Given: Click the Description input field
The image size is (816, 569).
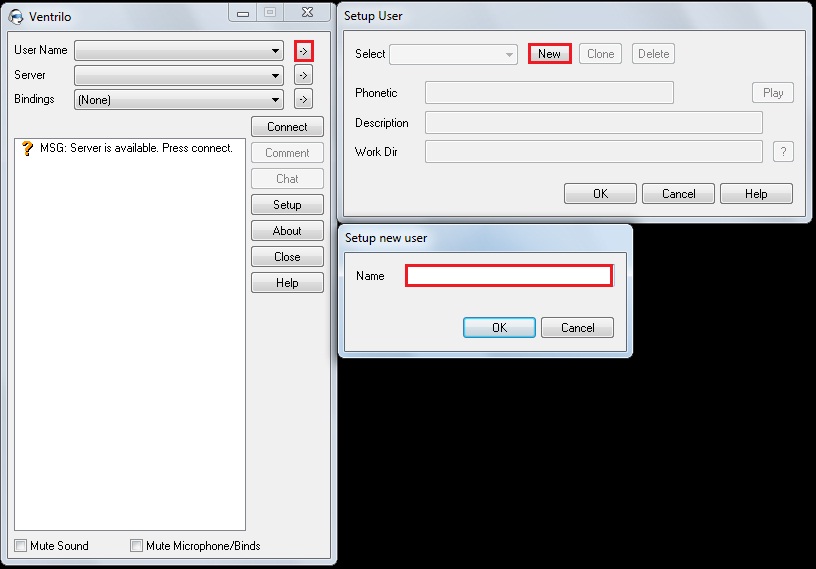Looking at the screenshot, I should pyautogui.click(x=594, y=122).
